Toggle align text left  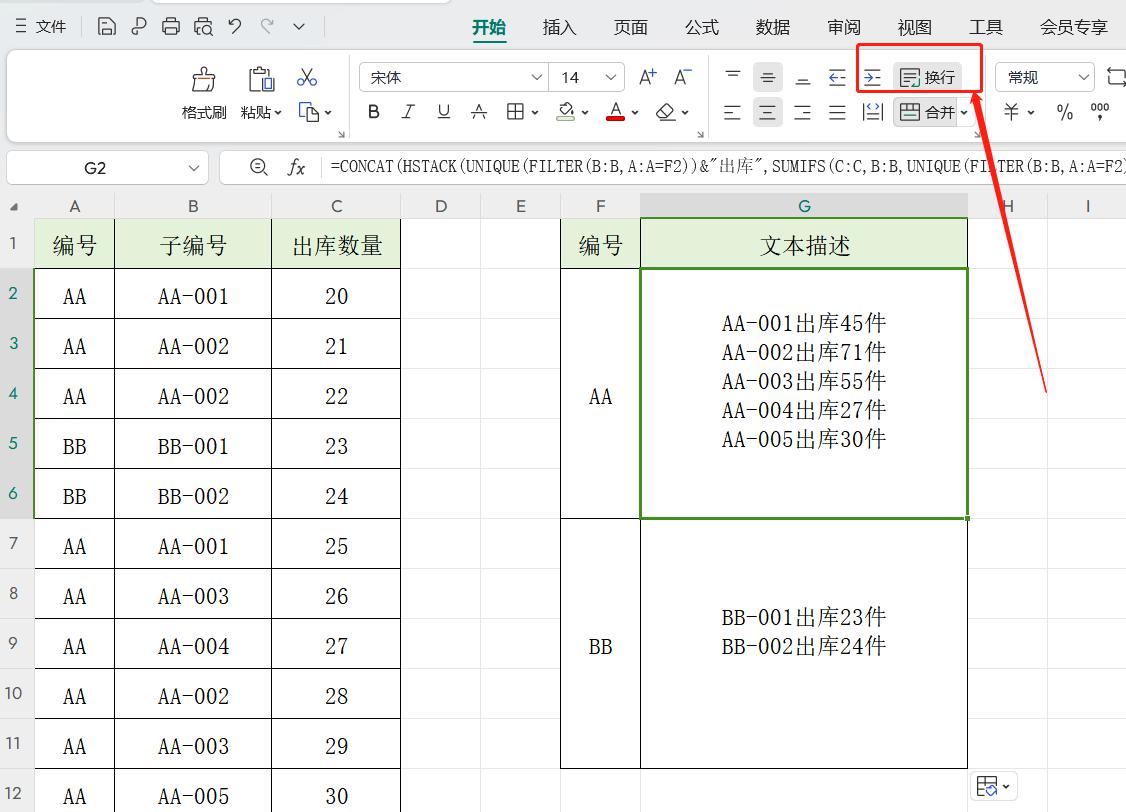(x=732, y=112)
